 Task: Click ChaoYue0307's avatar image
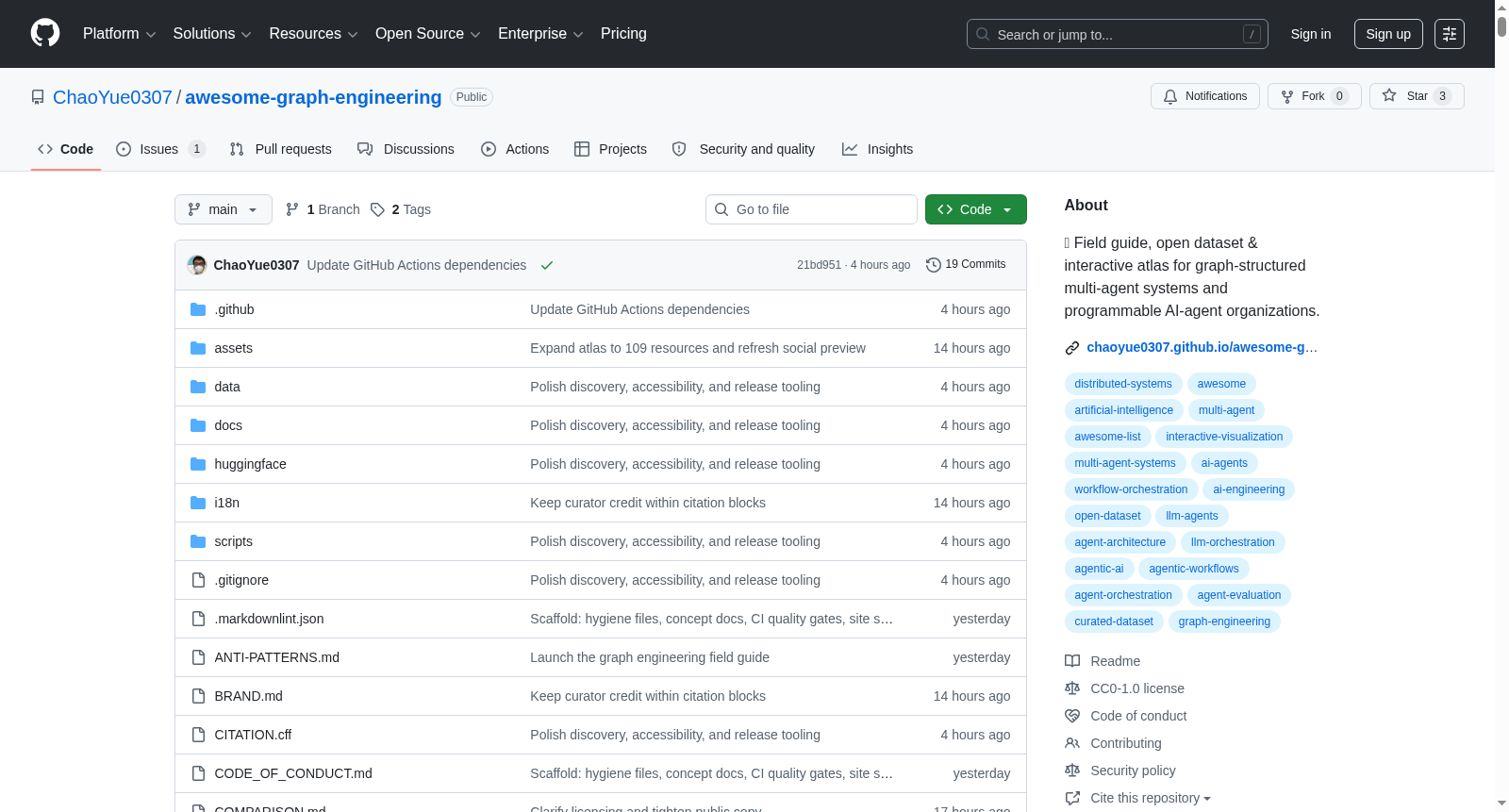click(x=197, y=265)
